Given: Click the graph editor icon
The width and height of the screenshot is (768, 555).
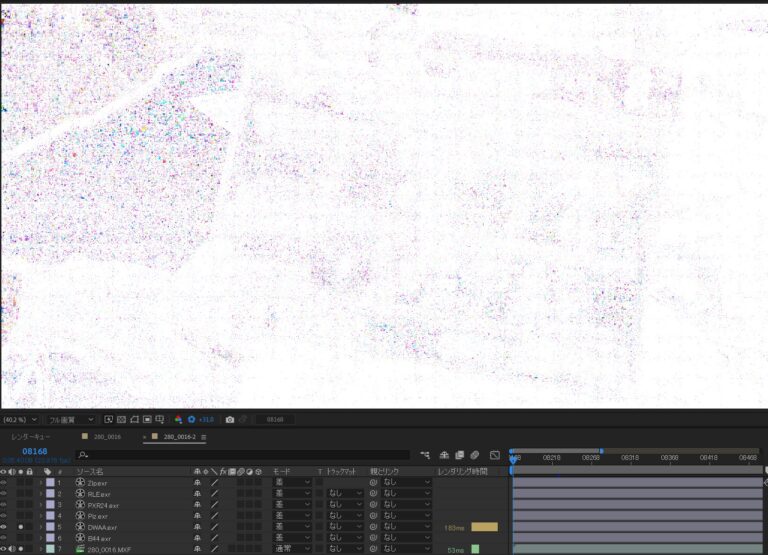Looking at the screenshot, I should [x=494, y=455].
